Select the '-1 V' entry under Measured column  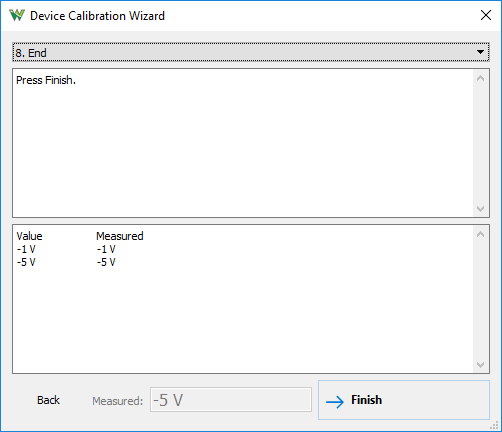point(106,249)
